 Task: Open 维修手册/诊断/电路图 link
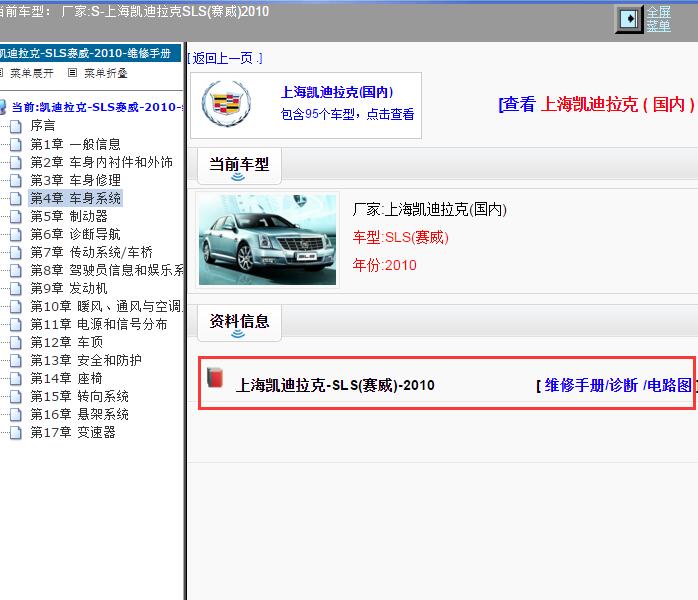(618, 385)
